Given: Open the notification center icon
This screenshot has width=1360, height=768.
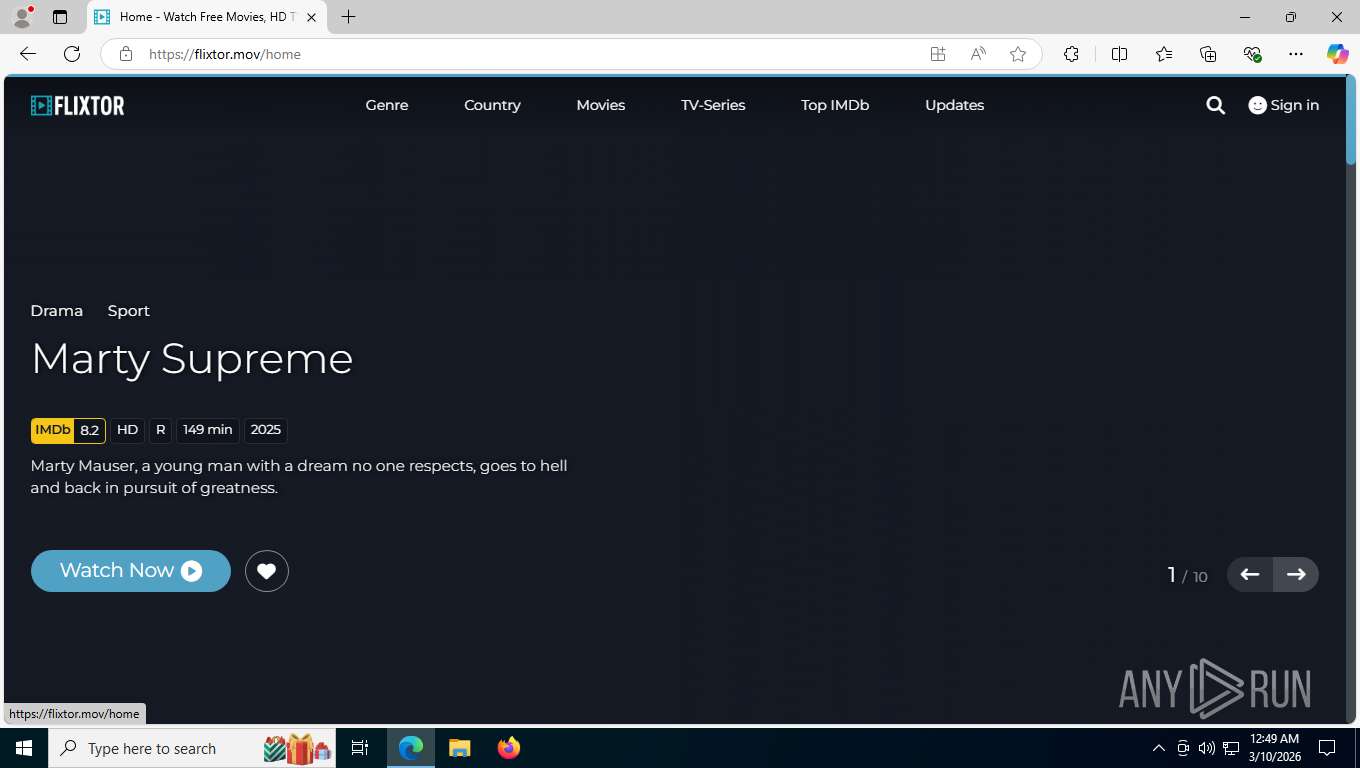Looking at the screenshot, I should 1327,748.
